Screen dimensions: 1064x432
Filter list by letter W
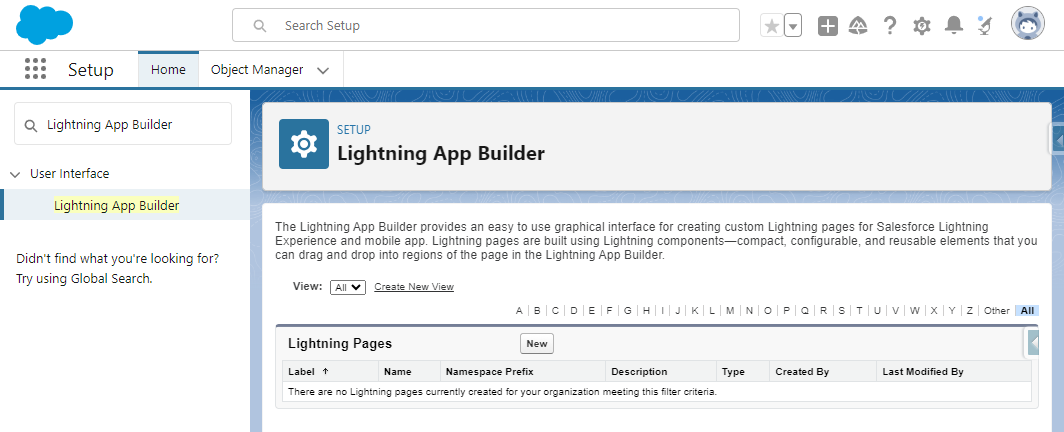pos(915,311)
